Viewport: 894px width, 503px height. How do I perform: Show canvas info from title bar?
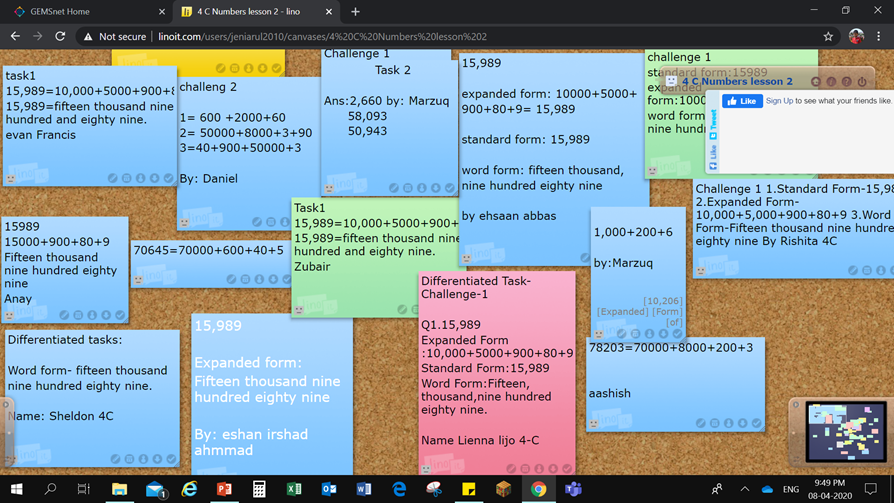(831, 82)
